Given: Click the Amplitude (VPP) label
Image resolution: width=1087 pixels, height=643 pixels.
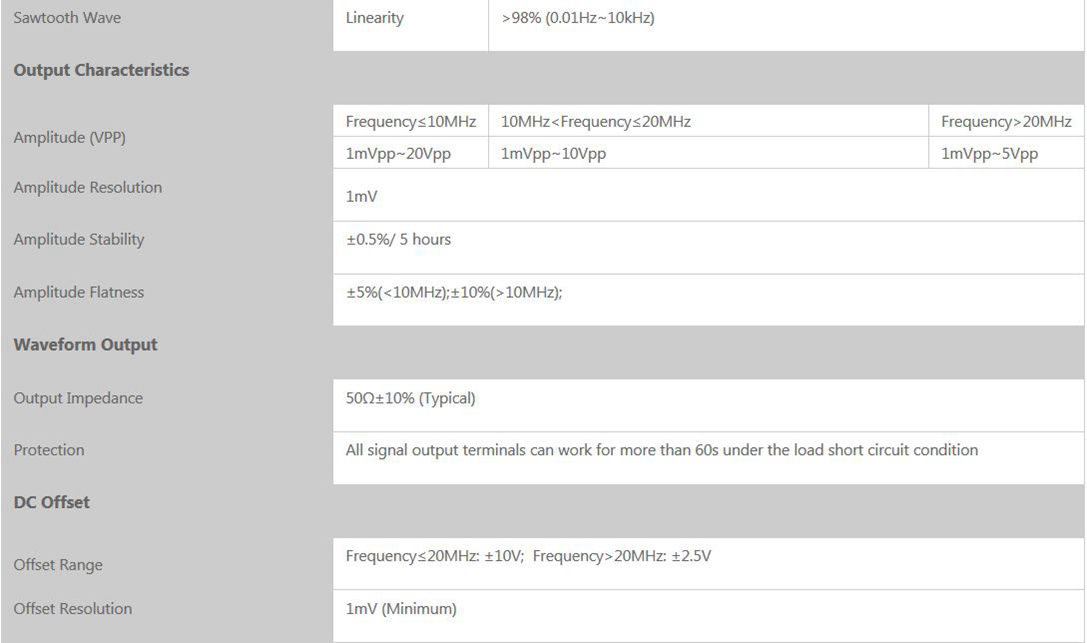Looking at the screenshot, I should (x=71, y=138).
